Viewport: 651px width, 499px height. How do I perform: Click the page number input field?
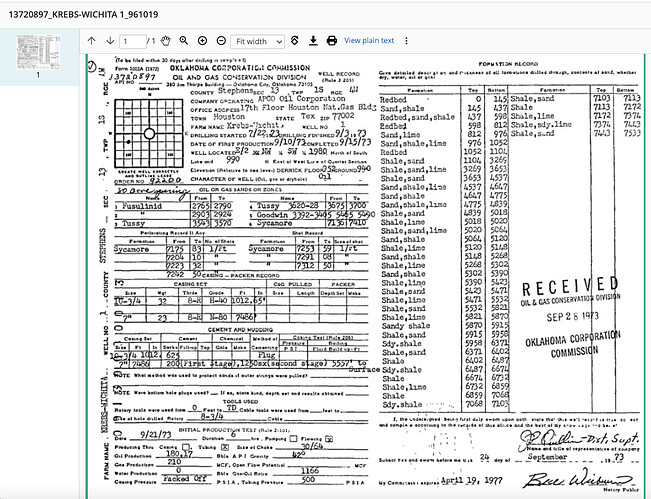click(x=132, y=41)
